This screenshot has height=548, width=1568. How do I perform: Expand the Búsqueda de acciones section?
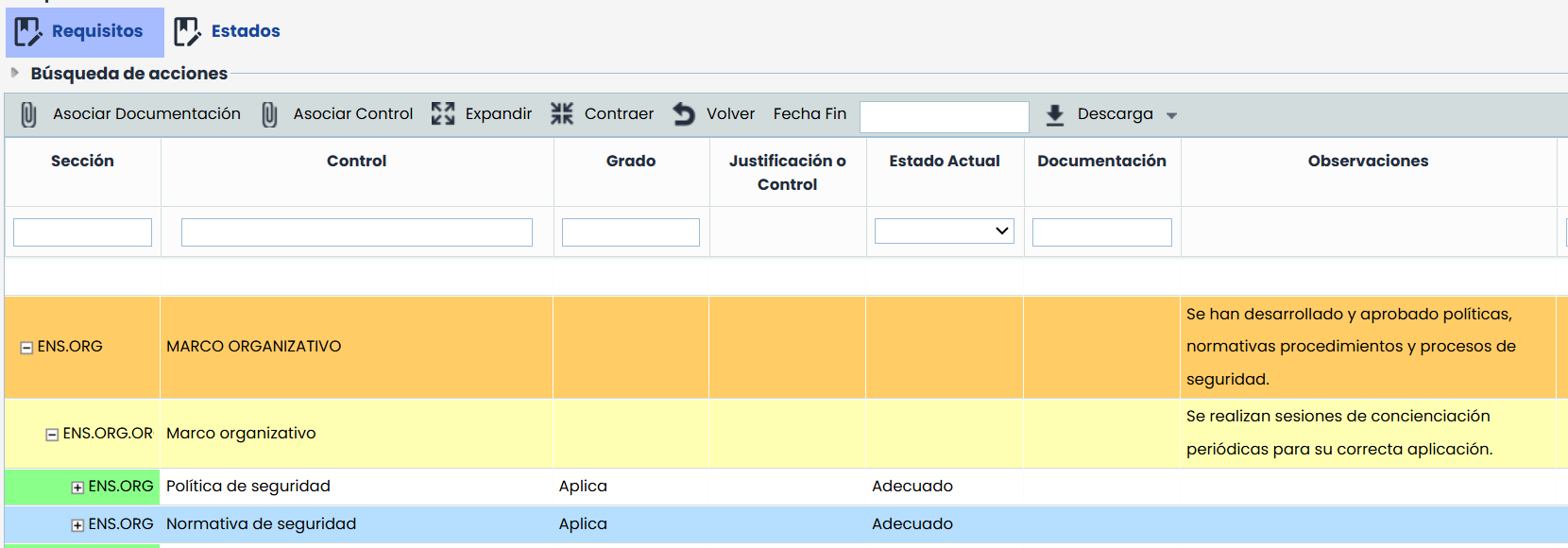pos(14,73)
